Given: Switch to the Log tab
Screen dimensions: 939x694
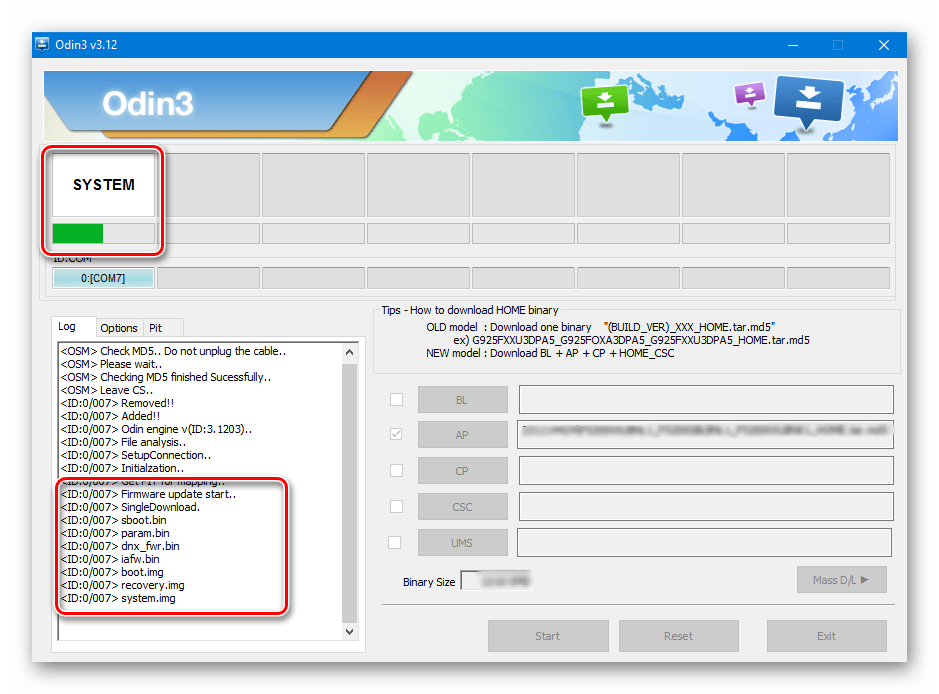Looking at the screenshot, I should click(73, 326).
